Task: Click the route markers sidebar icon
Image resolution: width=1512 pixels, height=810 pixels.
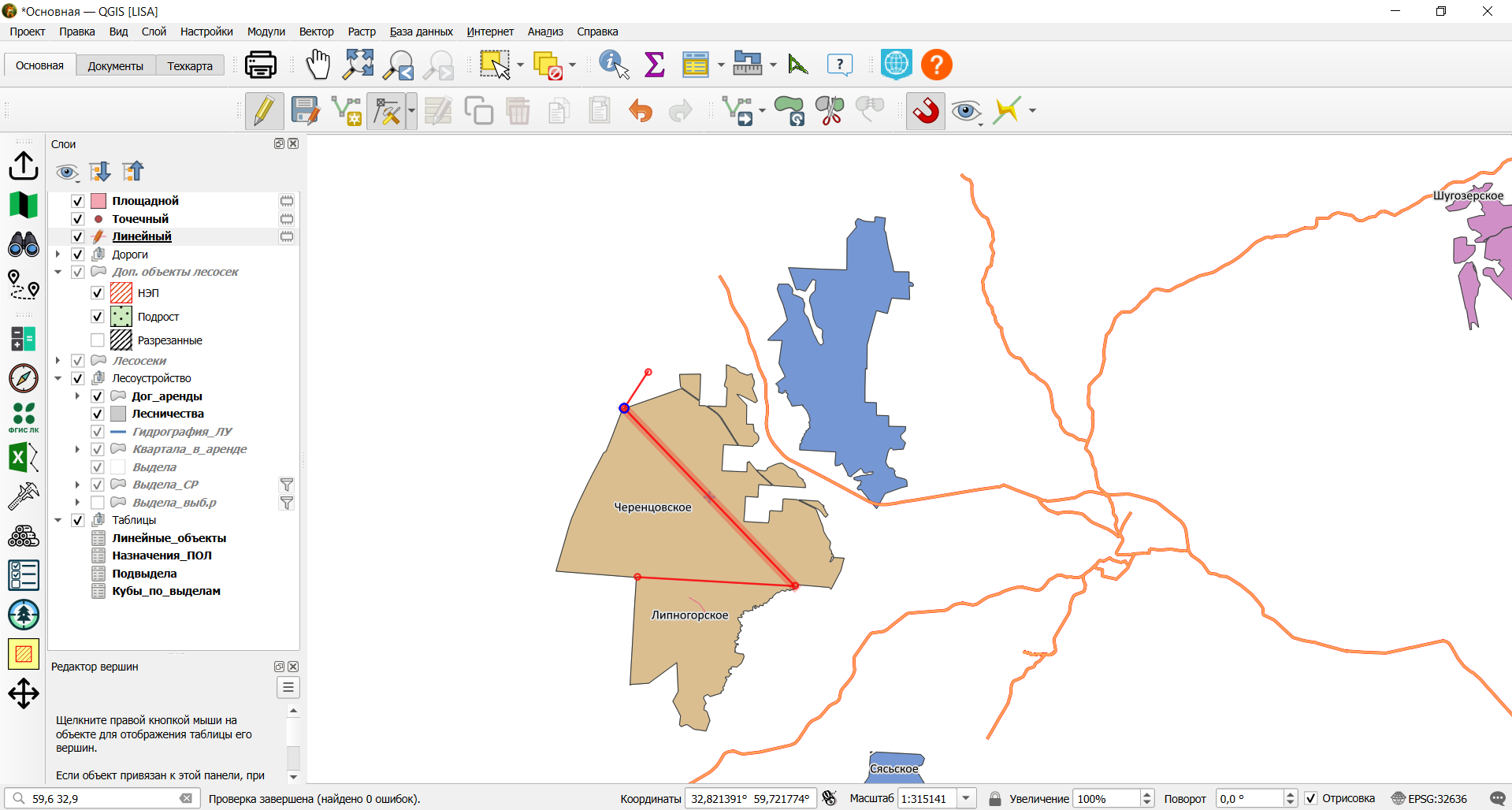Action: click(x=24, y=284)
